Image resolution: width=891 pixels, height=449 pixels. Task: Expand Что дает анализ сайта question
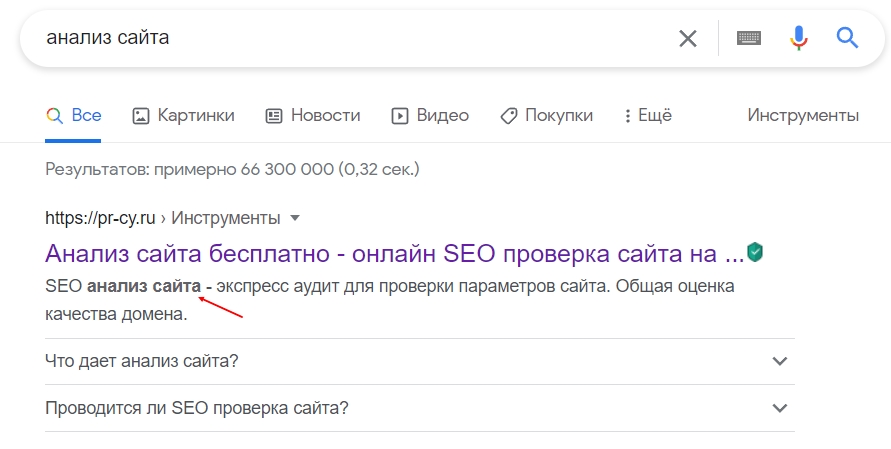point(419,361)
